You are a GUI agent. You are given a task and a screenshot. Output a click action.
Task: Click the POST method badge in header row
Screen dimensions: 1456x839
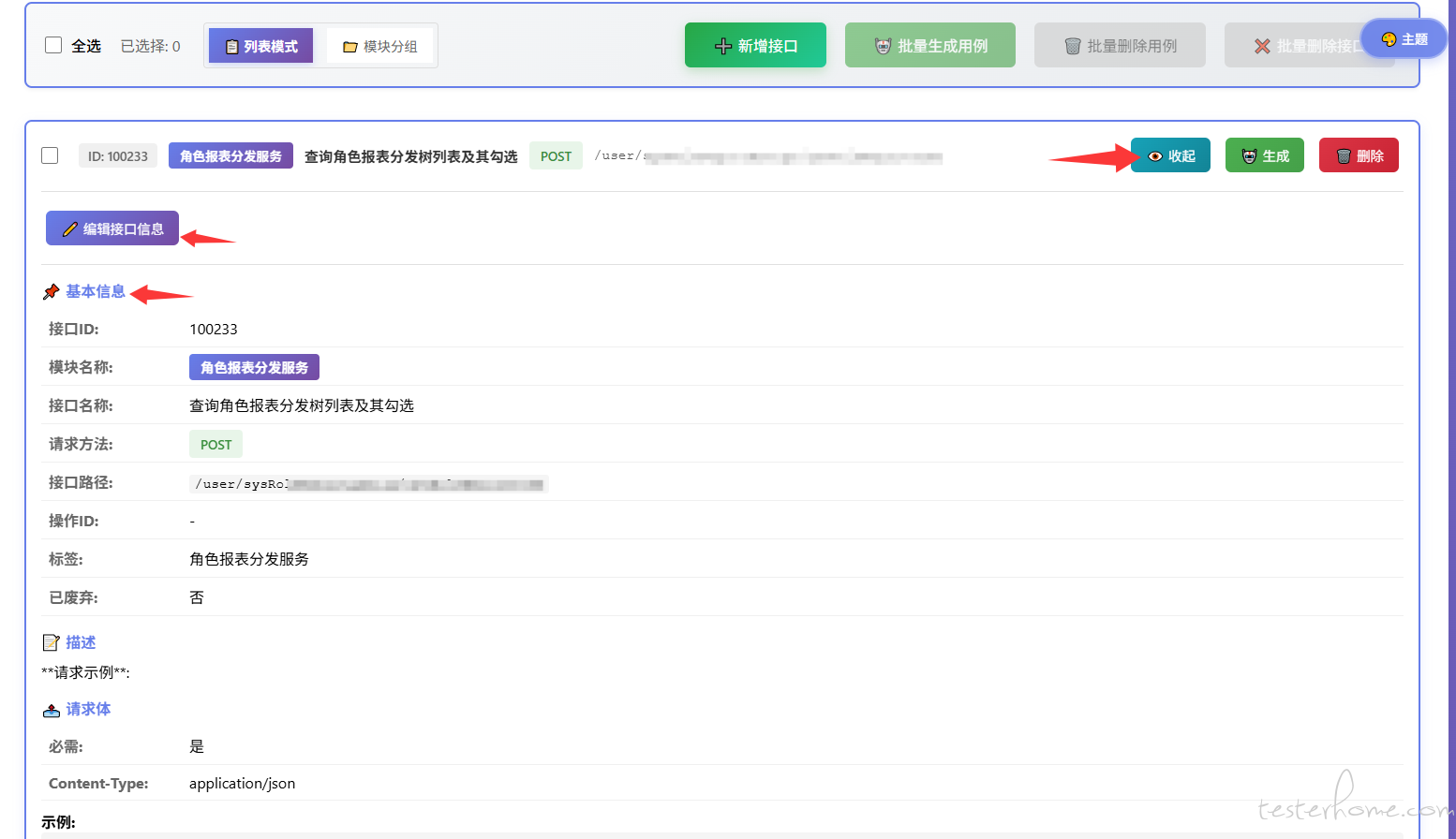point(556,155)
